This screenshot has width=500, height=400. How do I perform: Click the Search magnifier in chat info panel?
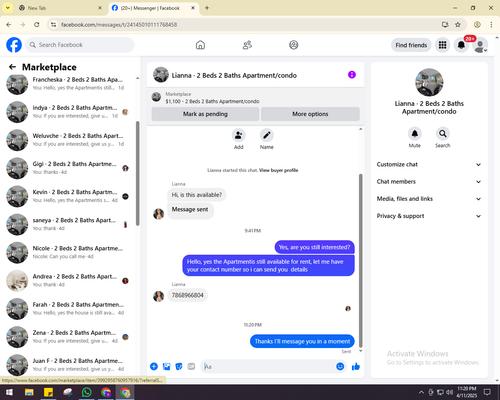(x=443, y=134)
